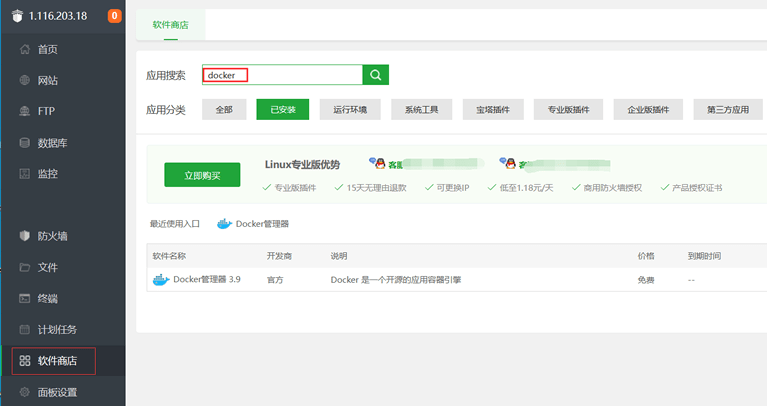
Task: Click the second QQ penguin customer service icon
Action: [508, 163]
